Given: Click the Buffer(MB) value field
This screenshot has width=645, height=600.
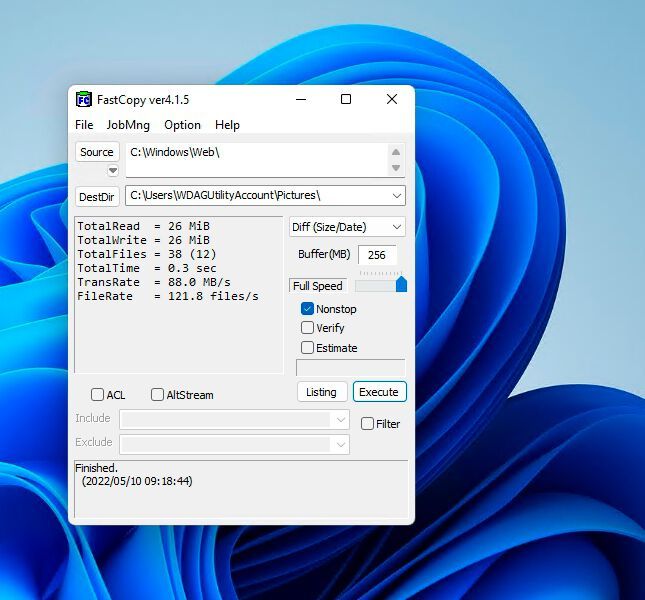Looking at the screenshot, I should coord(377,255).
